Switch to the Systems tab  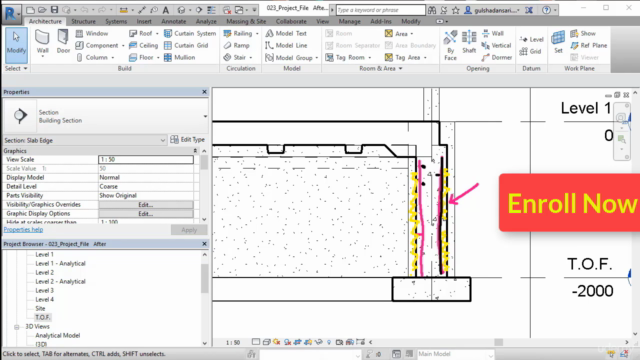click(x=116, y=21)
